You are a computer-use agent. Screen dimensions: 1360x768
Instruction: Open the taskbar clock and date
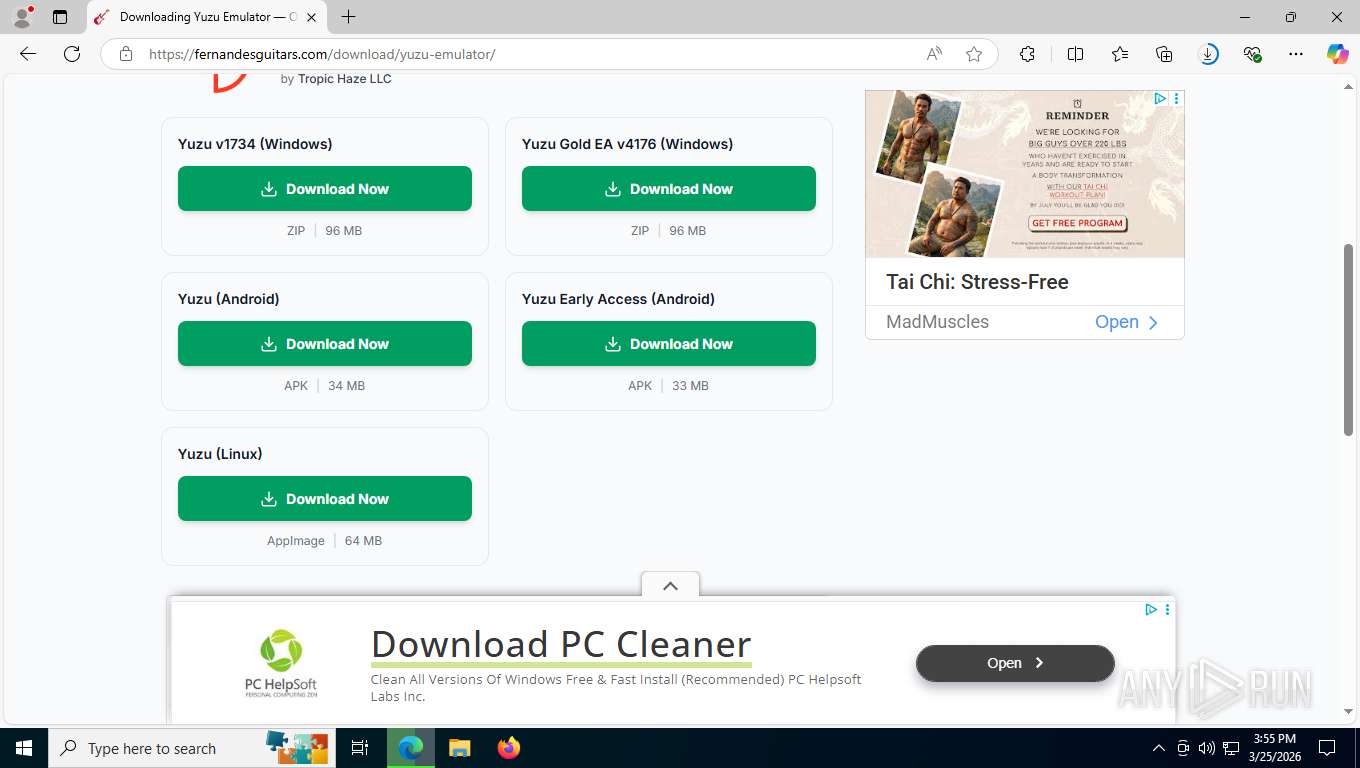[1274, 748]
